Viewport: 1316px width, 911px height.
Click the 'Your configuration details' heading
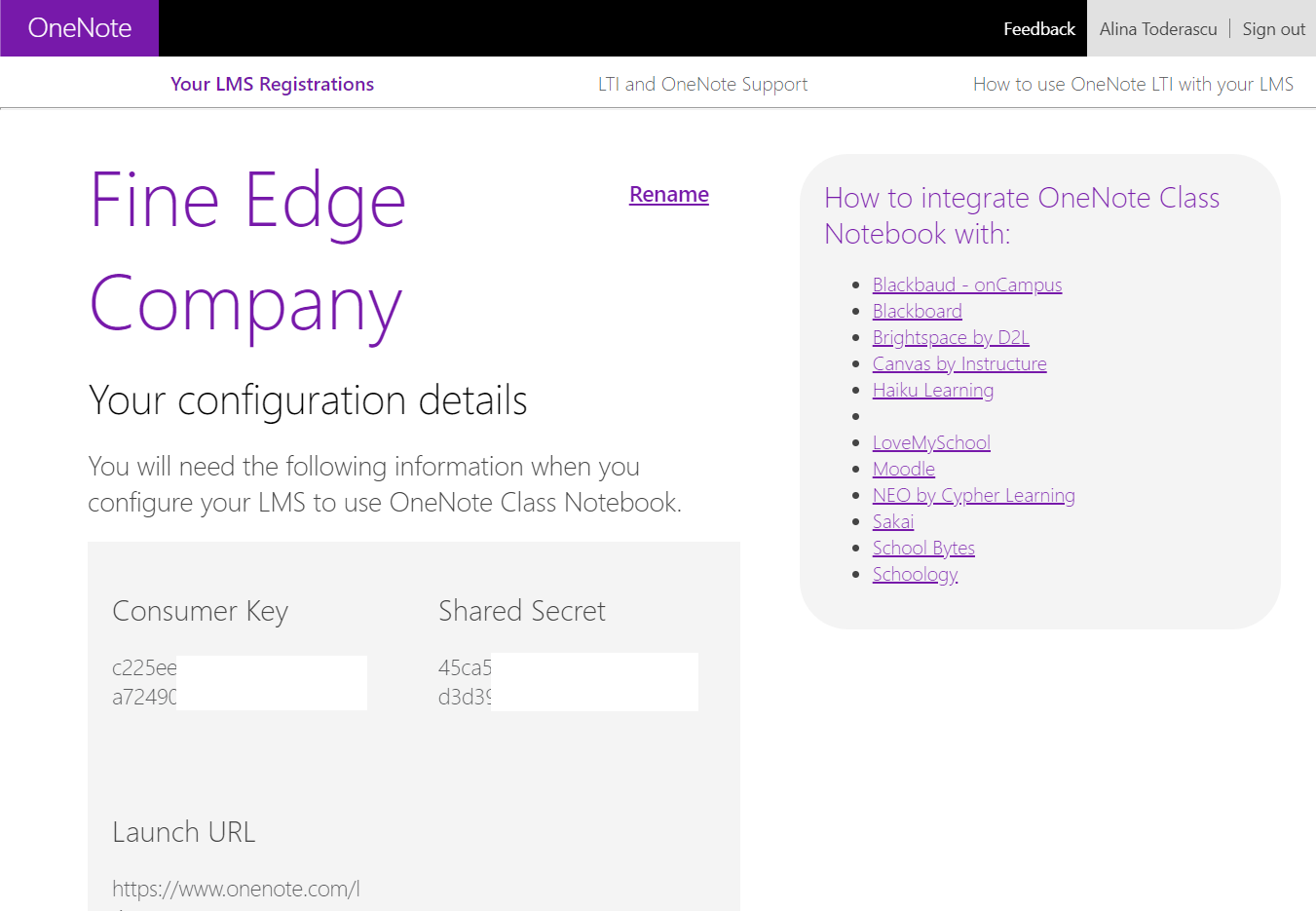click(x=308, y=400)
